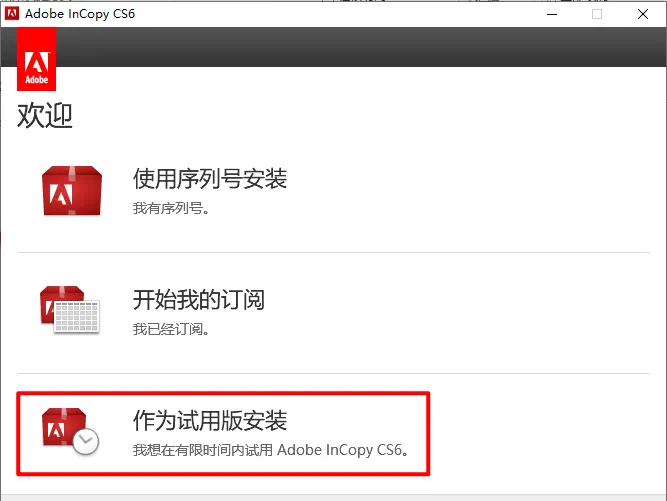The width and height of the screenshot is (667, 501).
Task: Click the small Adobe icon in title bar
Action: point(12,14)
